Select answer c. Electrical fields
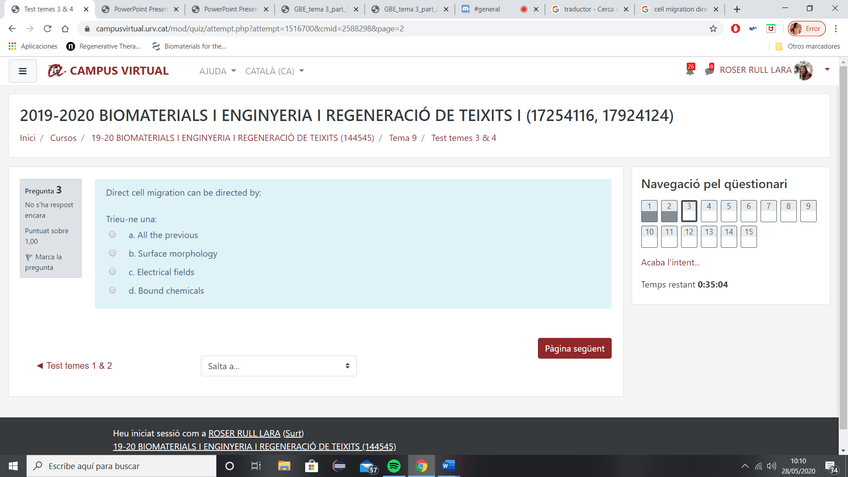This screenshot has height=477, width=848. pos(112,271)
